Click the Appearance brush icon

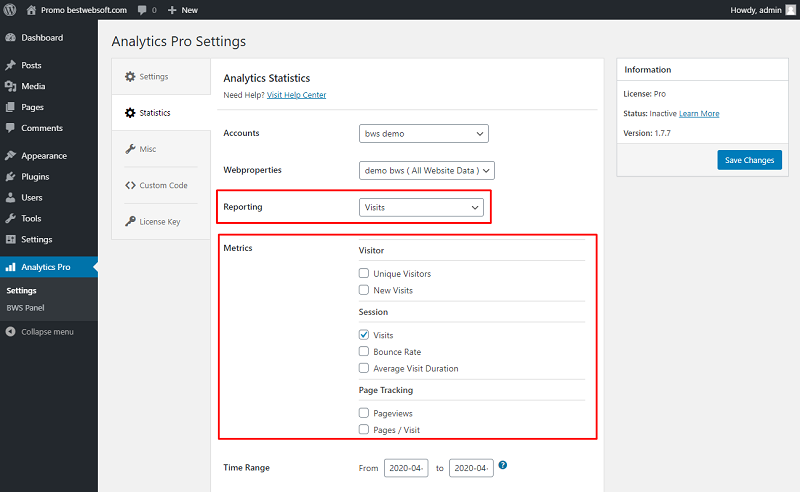(x=10, y=156)
